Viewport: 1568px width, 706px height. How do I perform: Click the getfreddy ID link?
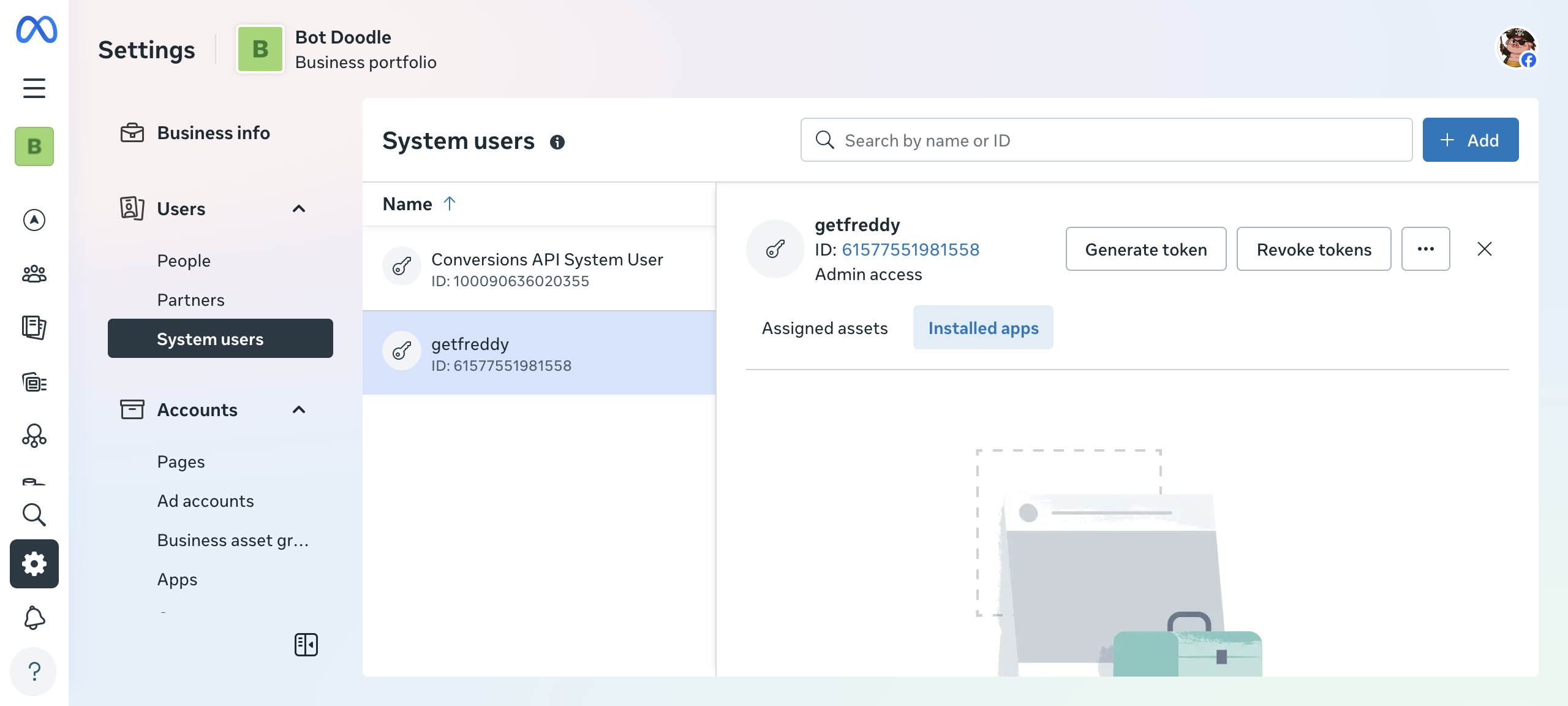click(910, 249)
